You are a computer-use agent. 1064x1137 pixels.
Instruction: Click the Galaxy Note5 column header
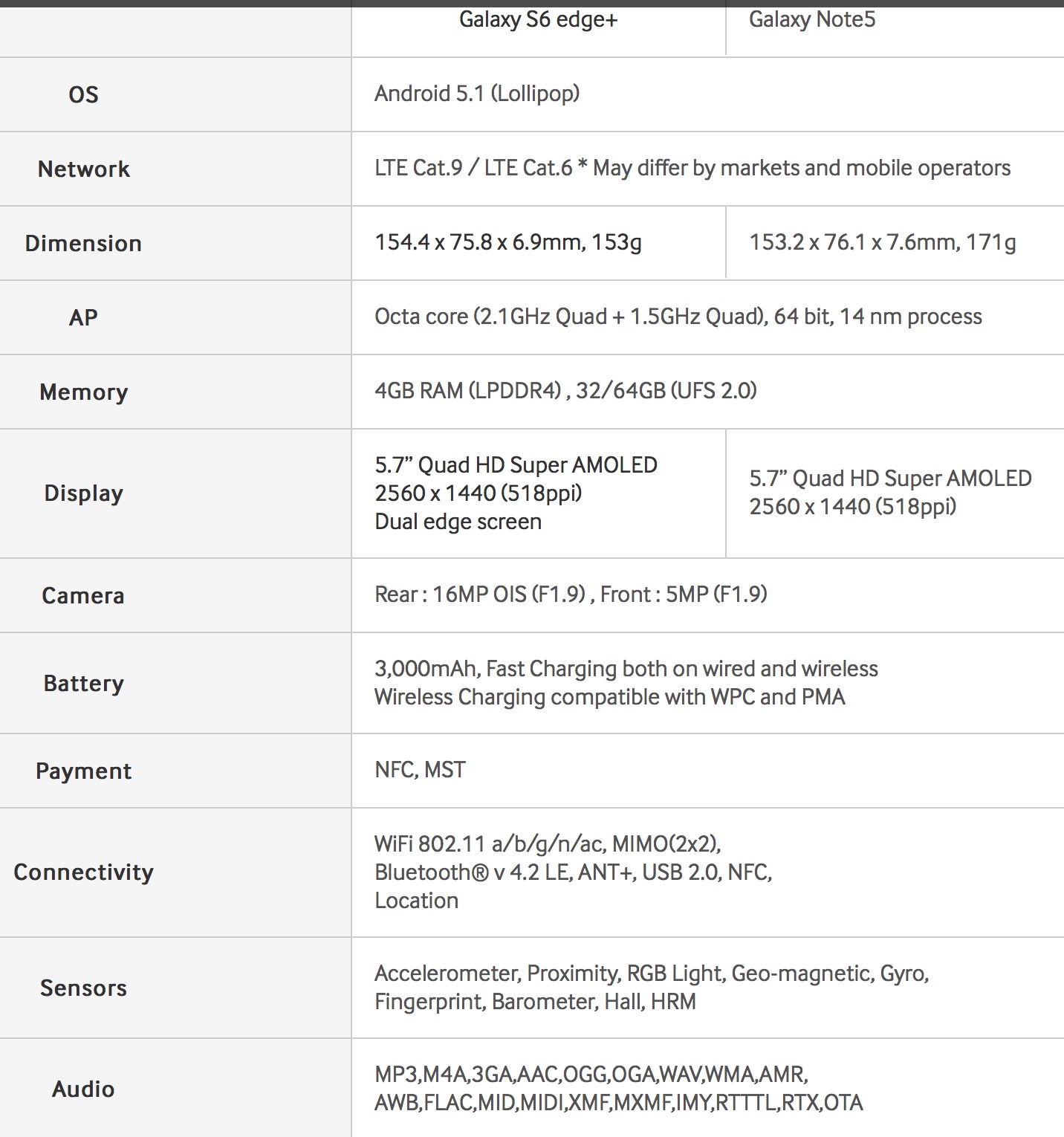click(812, 19)
